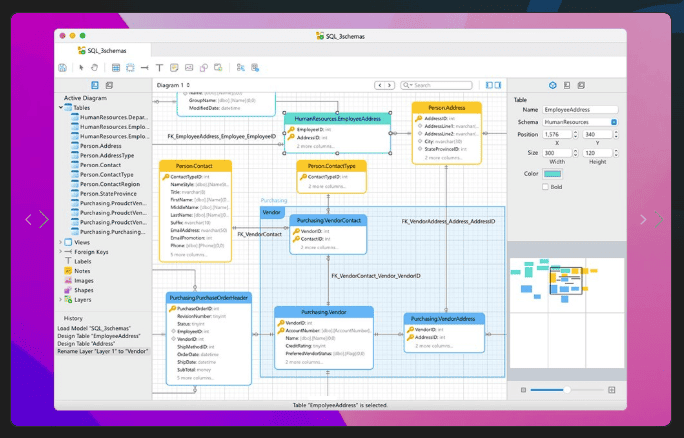
Task: Select Person.StateProvince tree item
Action: coord(108,194)
